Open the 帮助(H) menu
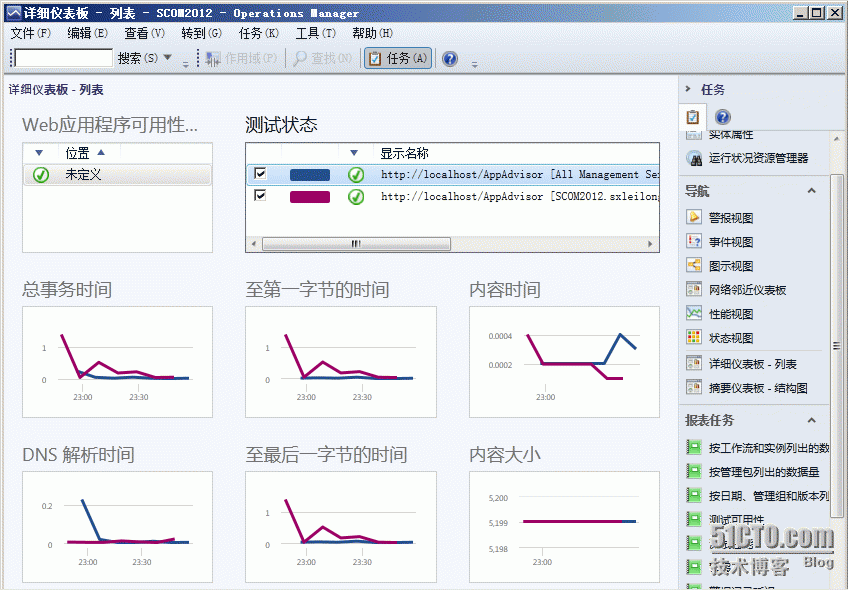Image resolution: width=848 pixels, height=590 pixels. point(372,34)
